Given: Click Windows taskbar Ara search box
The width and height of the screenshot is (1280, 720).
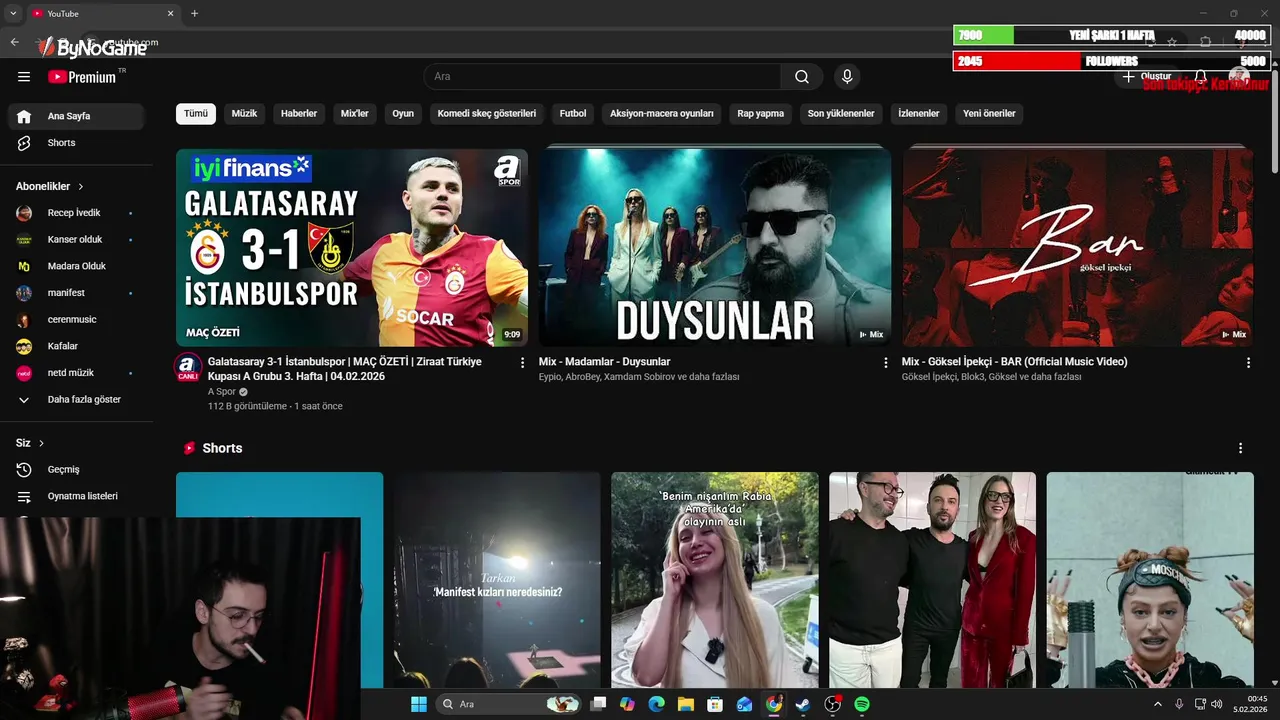Looking at the screenshot, I should tap(510, 704).
